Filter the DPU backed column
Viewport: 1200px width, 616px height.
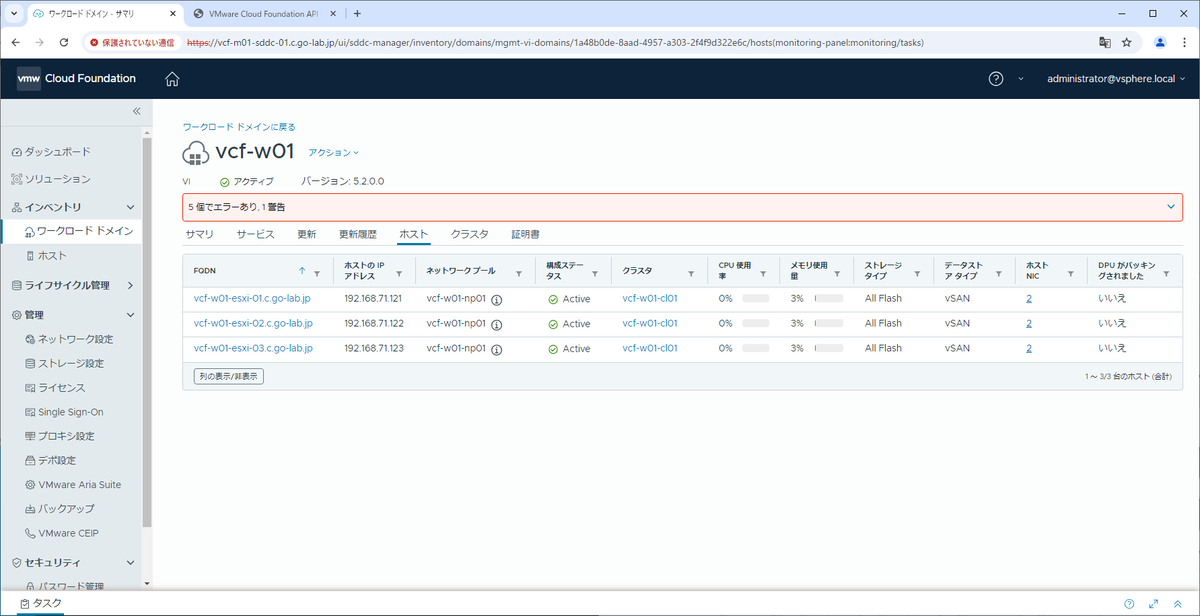pyautogui.click(x=1166, y=272)
